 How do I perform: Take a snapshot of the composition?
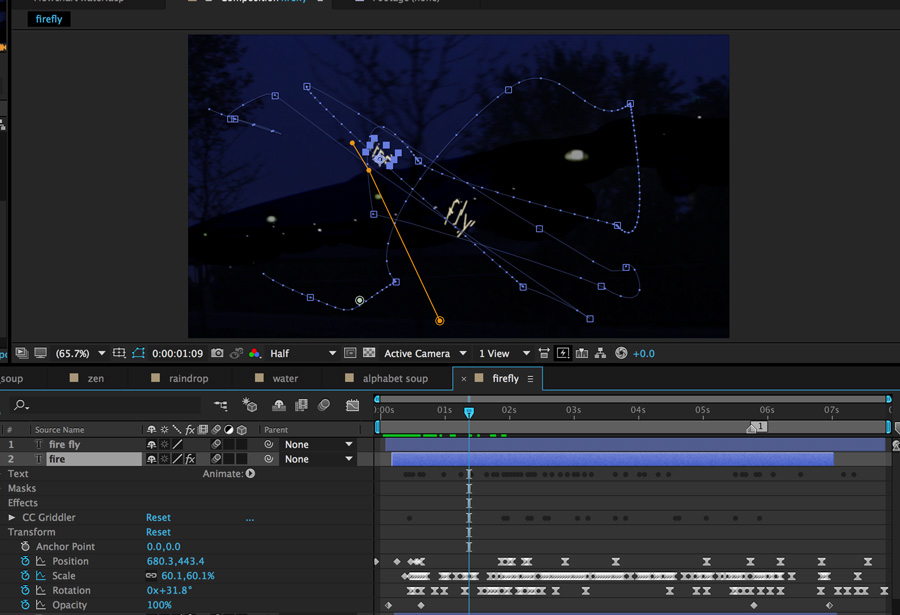tap(218, 353)
